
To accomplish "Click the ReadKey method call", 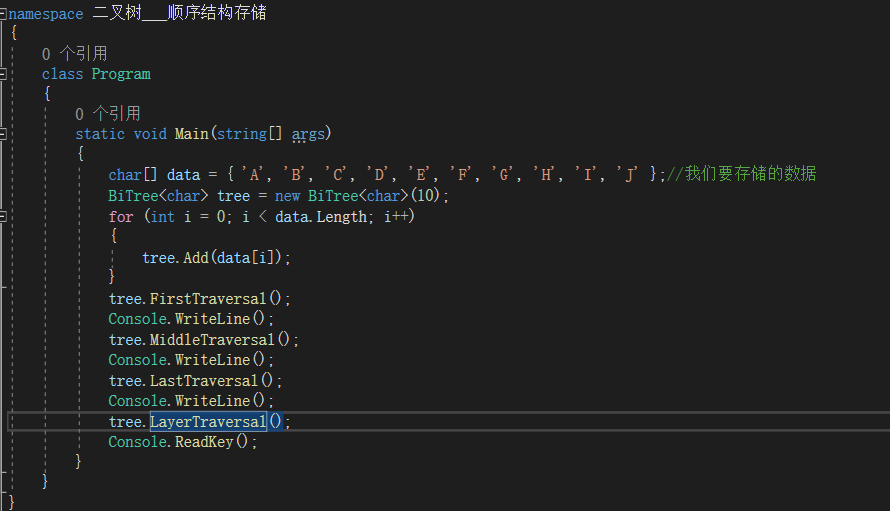I will (204, 442).
